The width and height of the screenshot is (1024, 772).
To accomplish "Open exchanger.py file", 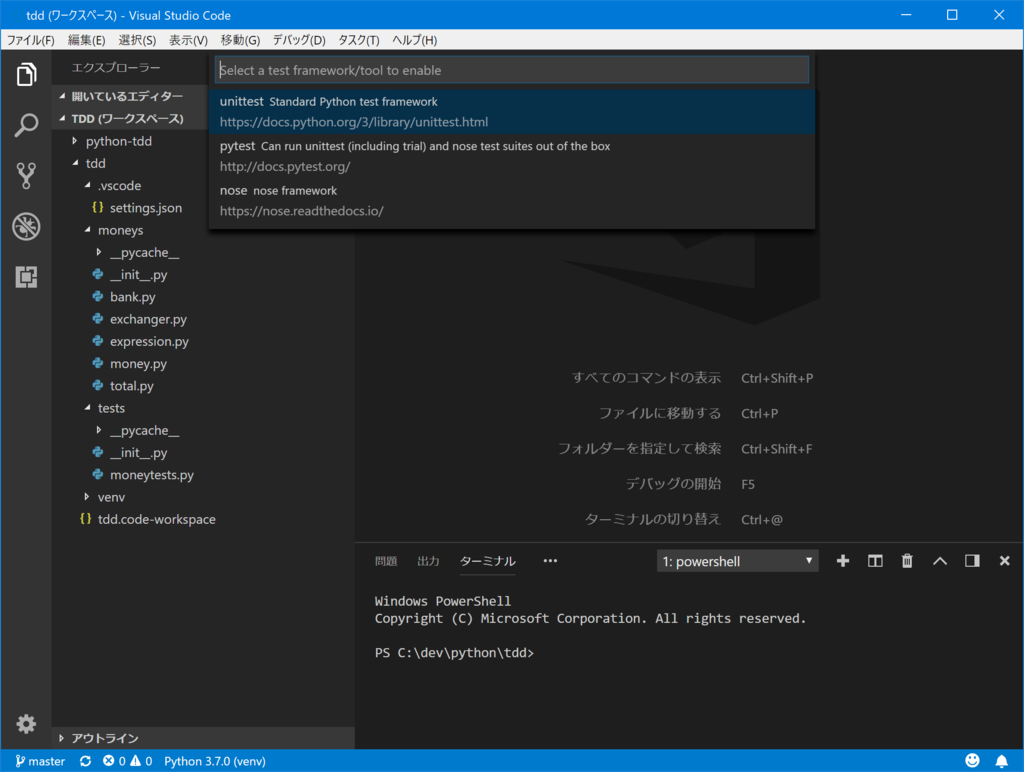I will [x=148, y=319].
